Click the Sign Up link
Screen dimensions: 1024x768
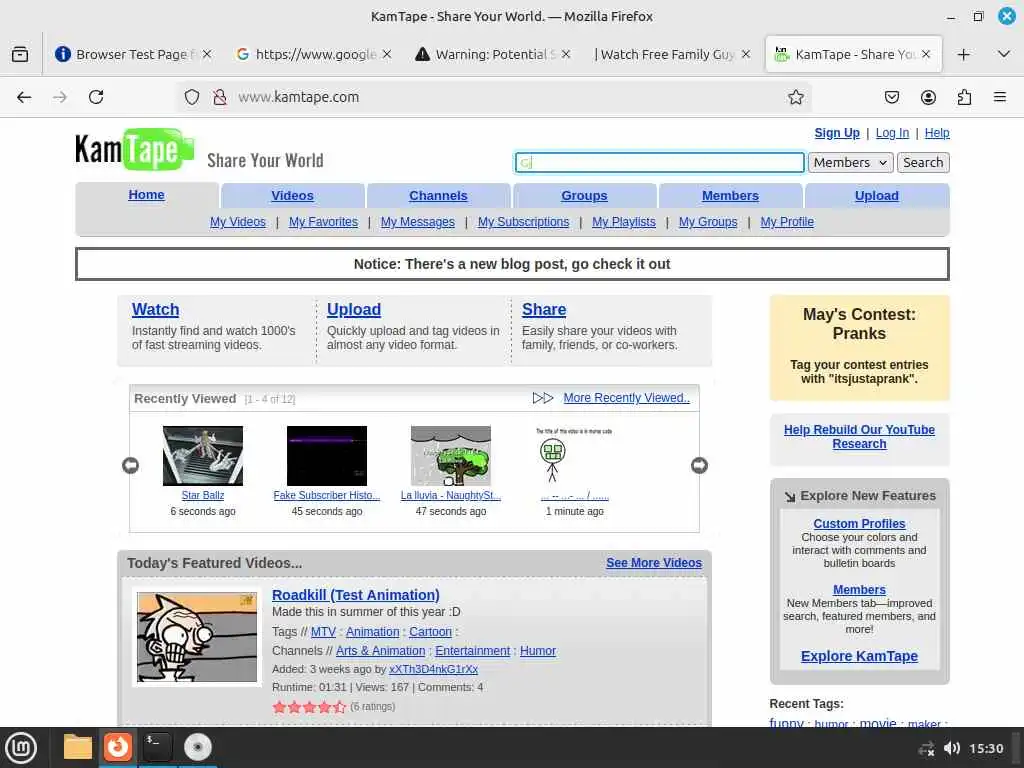837,133
